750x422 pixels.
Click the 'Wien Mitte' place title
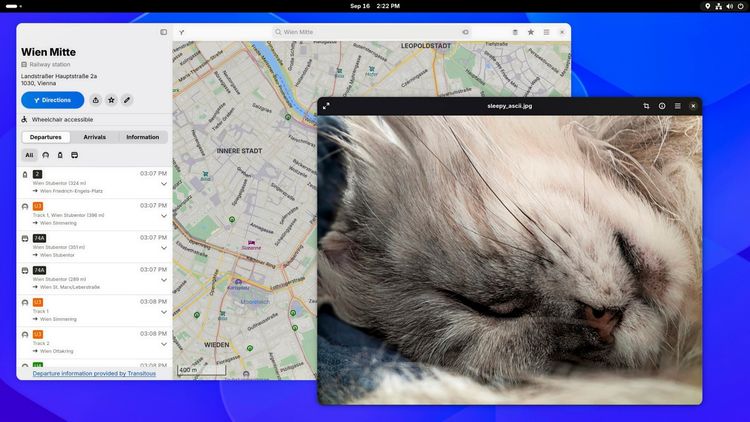(x=48, y=52)
